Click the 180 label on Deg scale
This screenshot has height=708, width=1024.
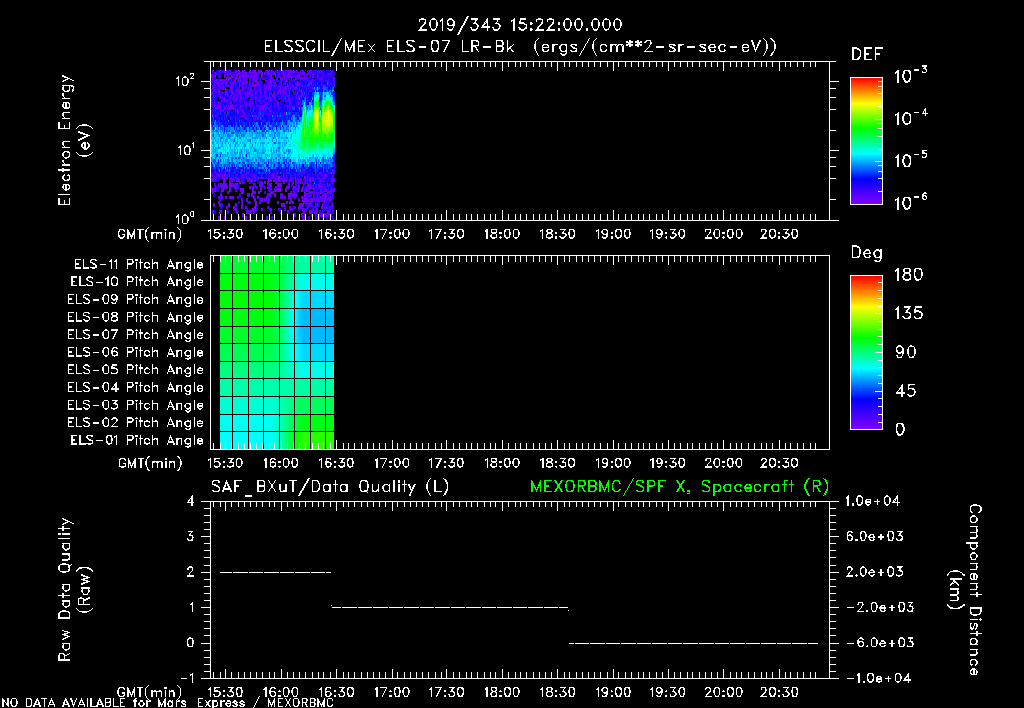point(908,275)
